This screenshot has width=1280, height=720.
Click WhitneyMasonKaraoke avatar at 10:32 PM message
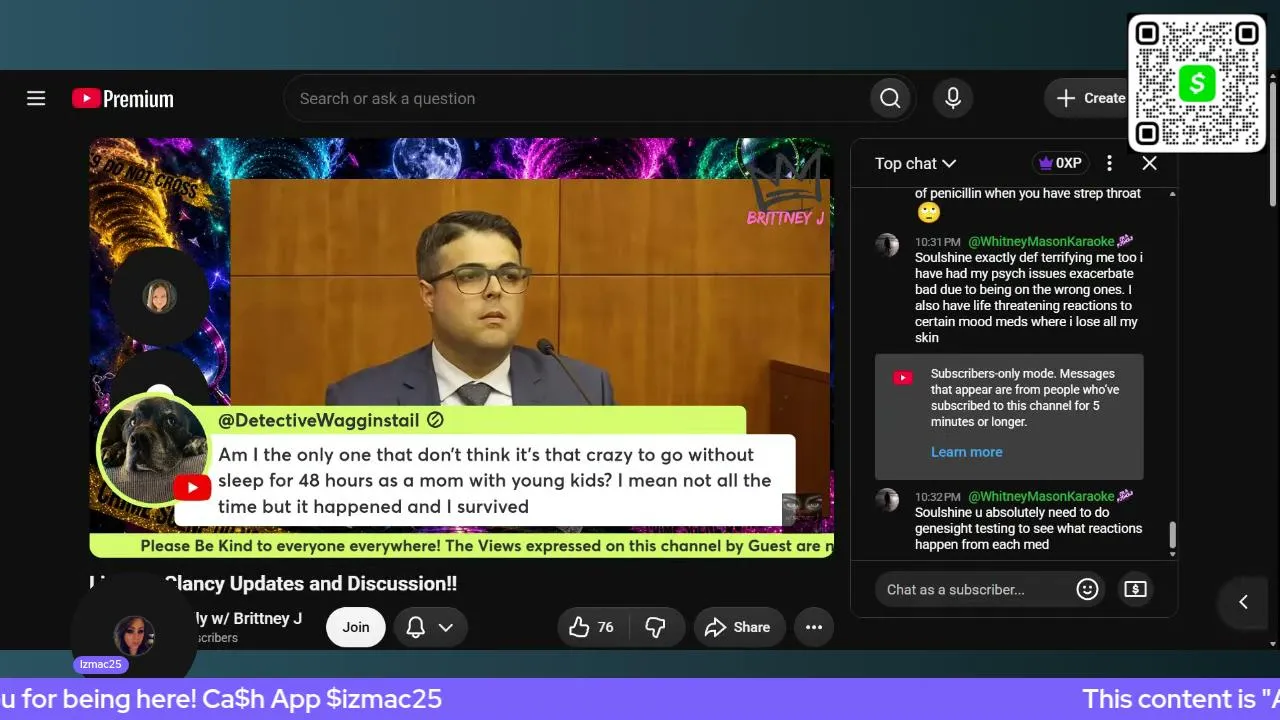tap(887, 500)
